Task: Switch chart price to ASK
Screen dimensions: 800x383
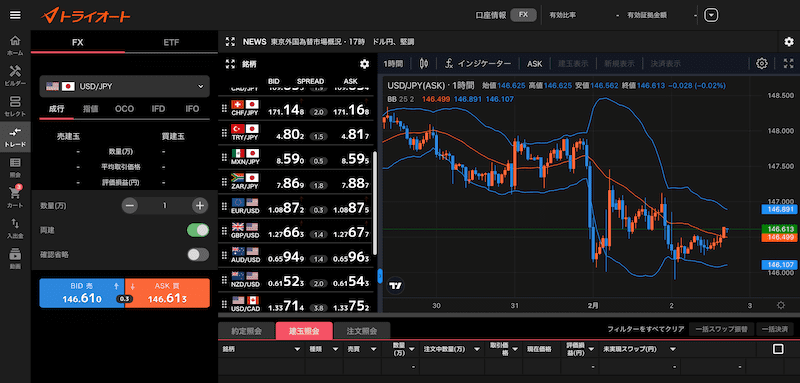Action: tap(535, 64)
